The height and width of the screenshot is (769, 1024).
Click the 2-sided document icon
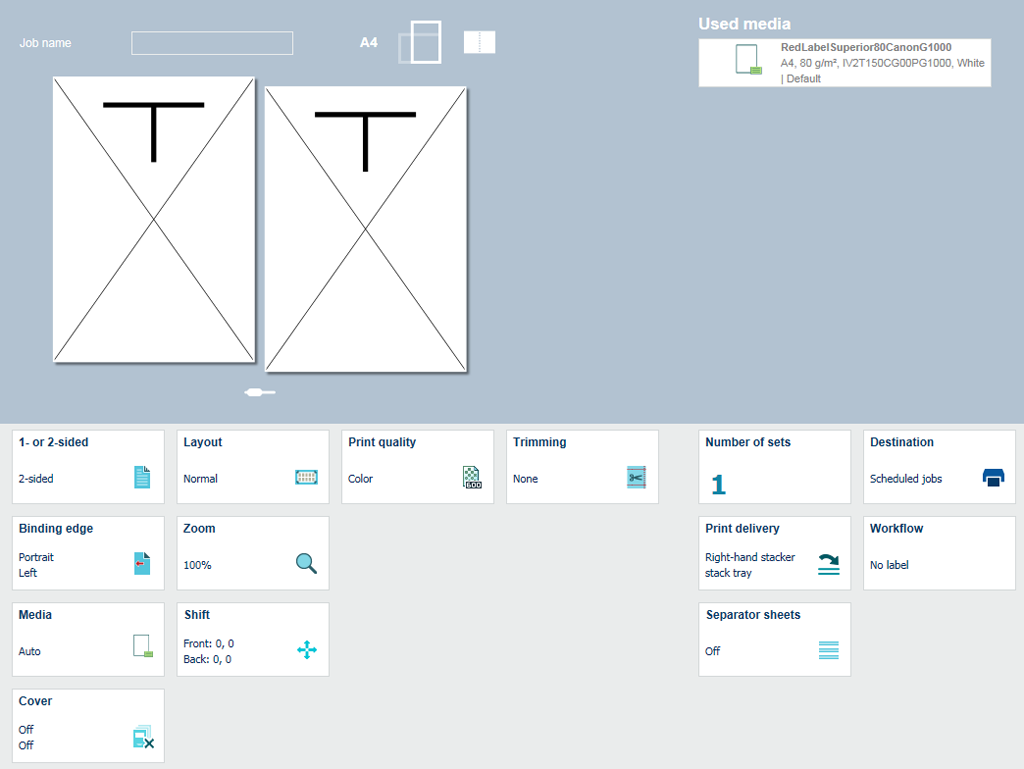pyautogui.click(x=142, y=478)
